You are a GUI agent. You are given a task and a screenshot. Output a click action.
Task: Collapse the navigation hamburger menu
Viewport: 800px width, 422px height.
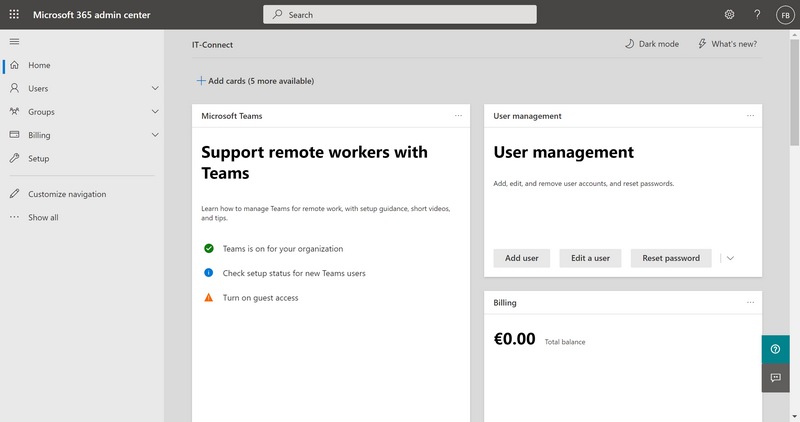coord(14,41)
